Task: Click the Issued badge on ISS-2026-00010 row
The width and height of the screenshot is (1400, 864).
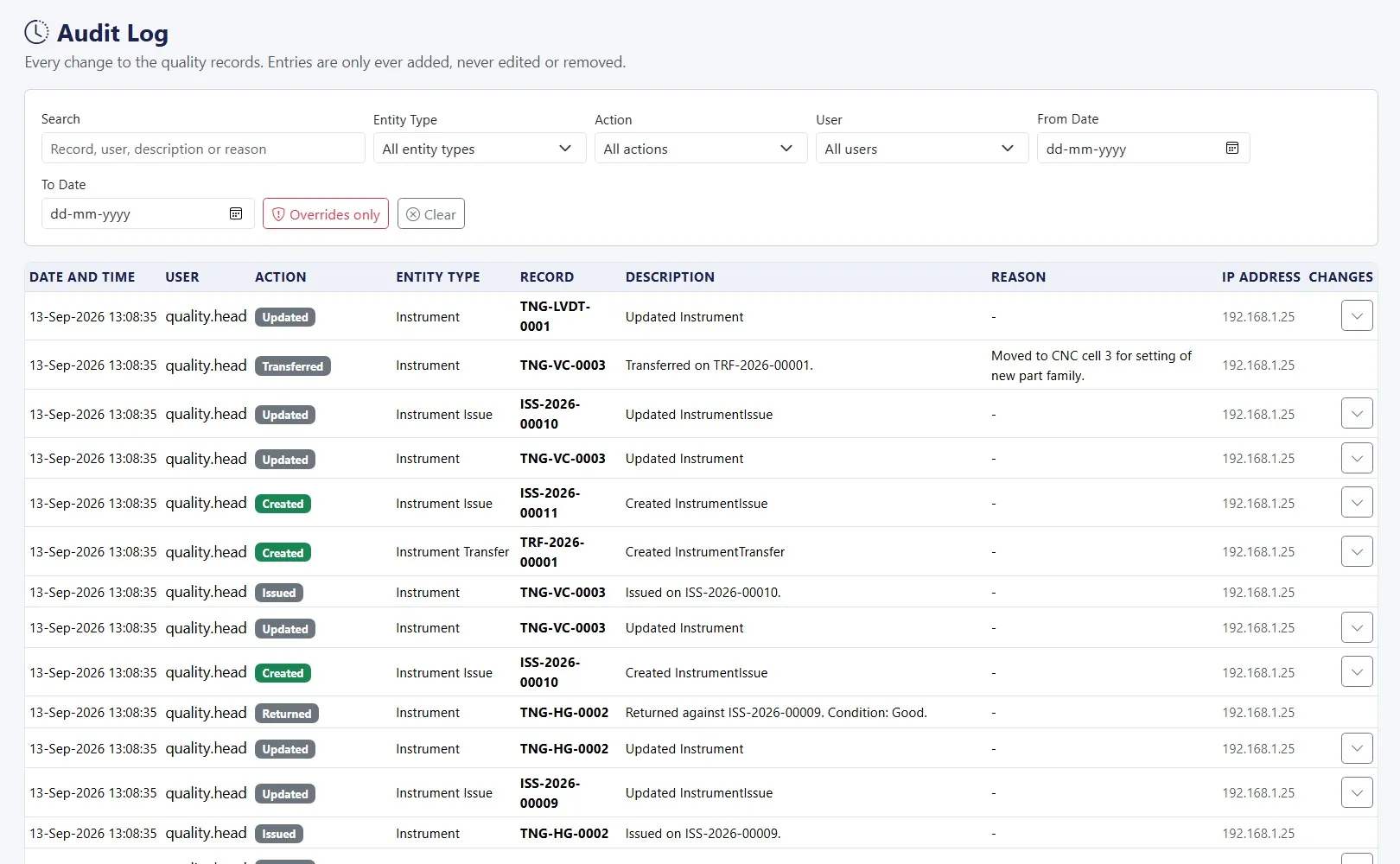Action: tap(279, 593)
